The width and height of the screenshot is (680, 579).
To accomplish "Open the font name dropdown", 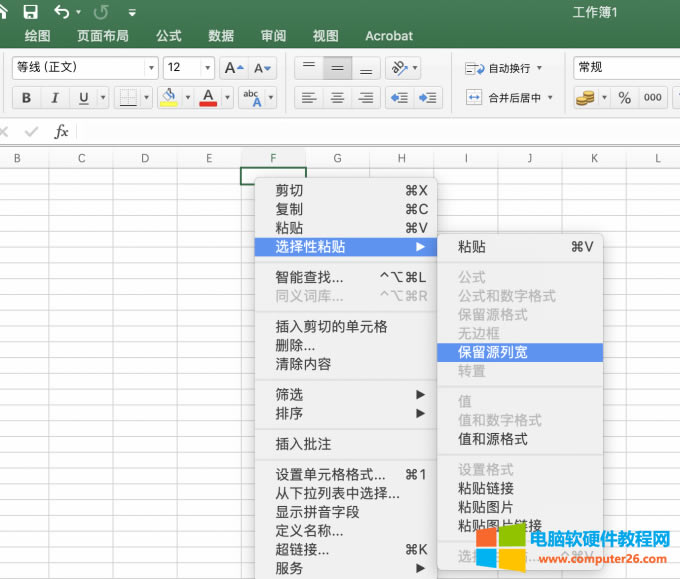I will pyautogui.click(x=152, y=68).
